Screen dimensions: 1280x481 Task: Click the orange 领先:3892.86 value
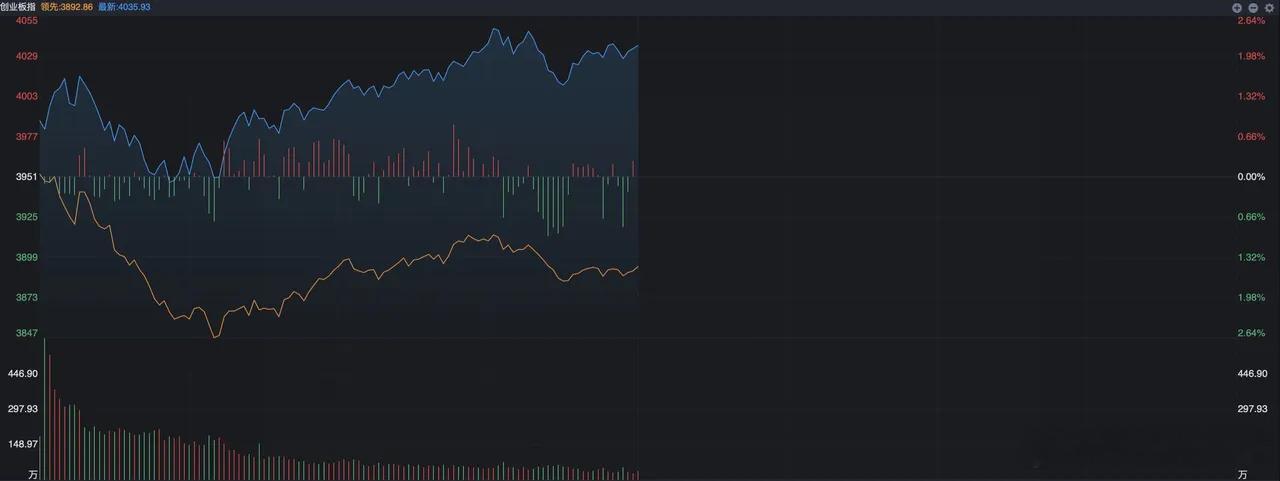click(x=67, y=7)
